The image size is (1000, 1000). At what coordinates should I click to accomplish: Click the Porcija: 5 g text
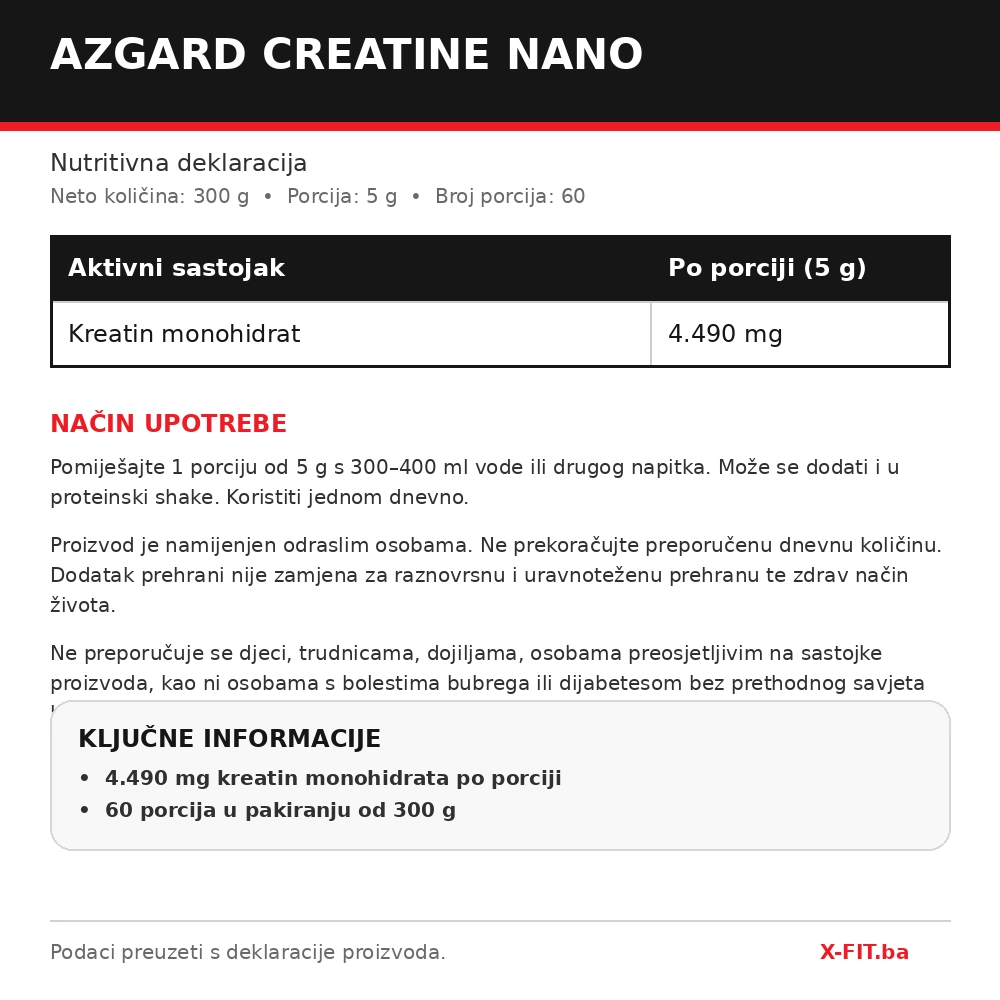pos(342,196)
